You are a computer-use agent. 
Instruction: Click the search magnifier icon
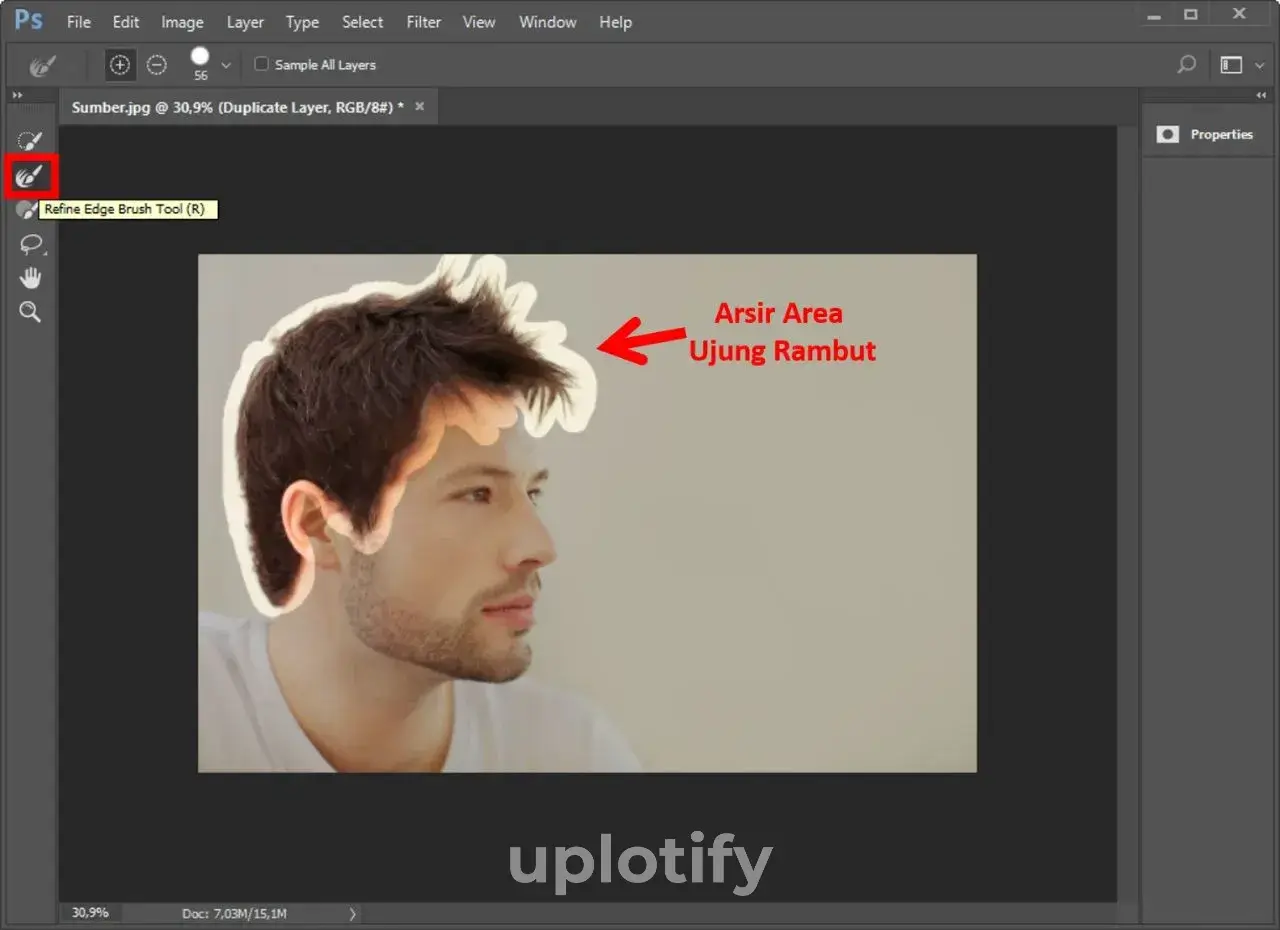coord(1186,65)
